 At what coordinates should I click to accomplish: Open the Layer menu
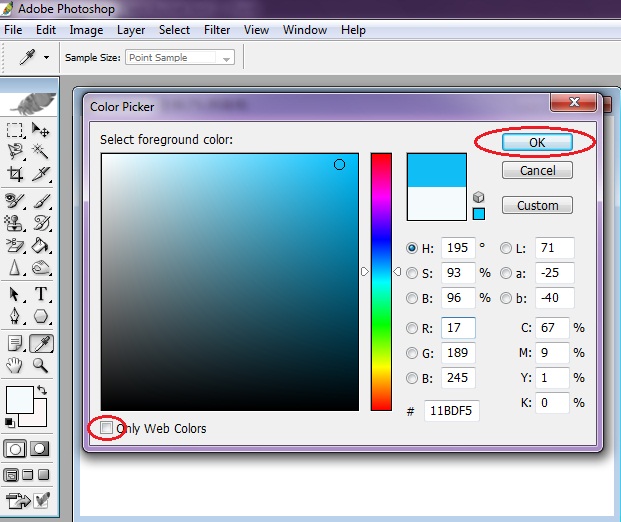131,30
